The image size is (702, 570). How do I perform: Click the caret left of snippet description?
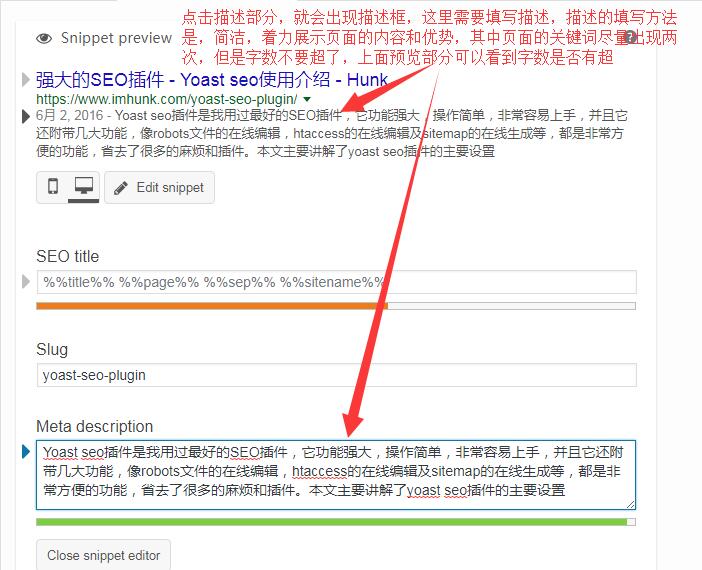pos(26,117)
